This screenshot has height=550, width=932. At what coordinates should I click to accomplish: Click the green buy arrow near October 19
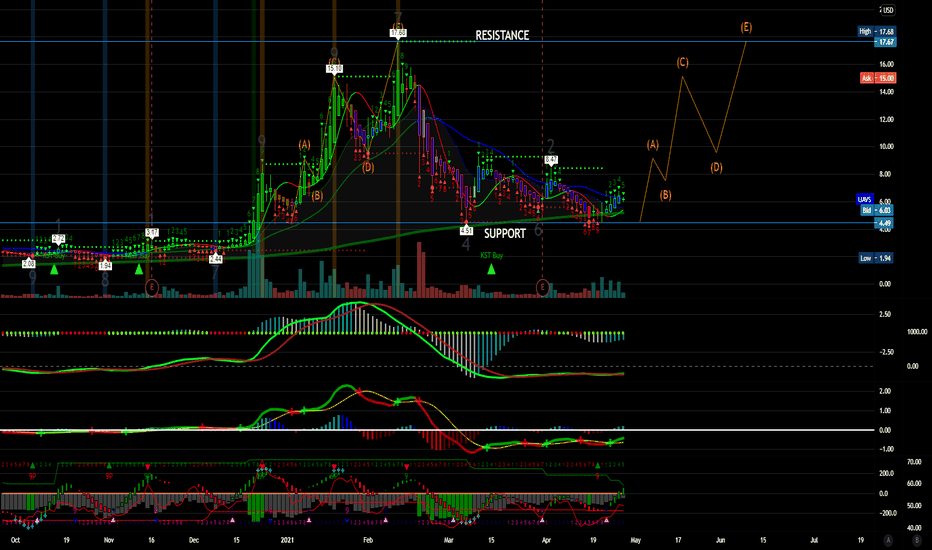pos(54,269)
